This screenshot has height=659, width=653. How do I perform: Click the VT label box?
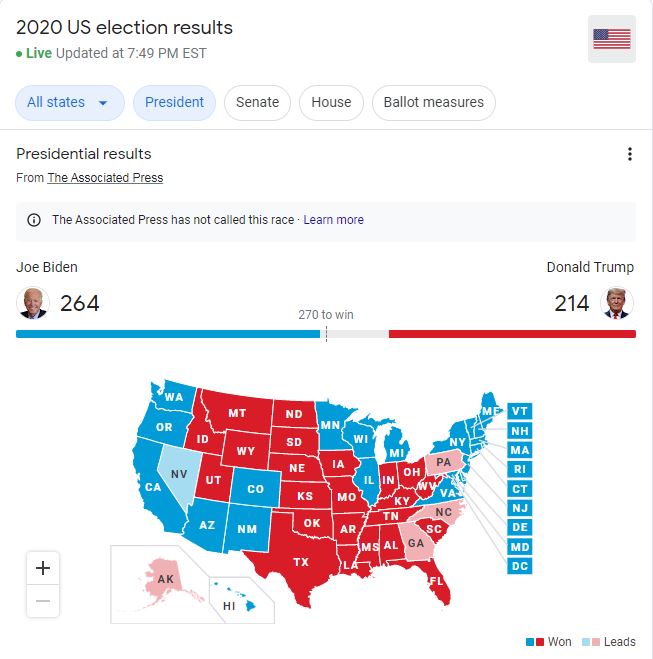click(x=520, y=411)
